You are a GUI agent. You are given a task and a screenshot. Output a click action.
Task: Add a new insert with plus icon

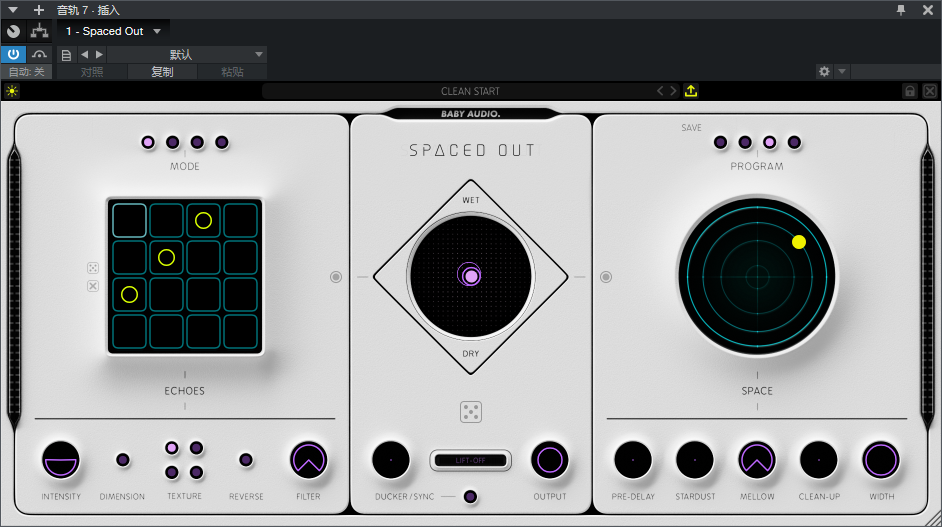pos(38,10)
